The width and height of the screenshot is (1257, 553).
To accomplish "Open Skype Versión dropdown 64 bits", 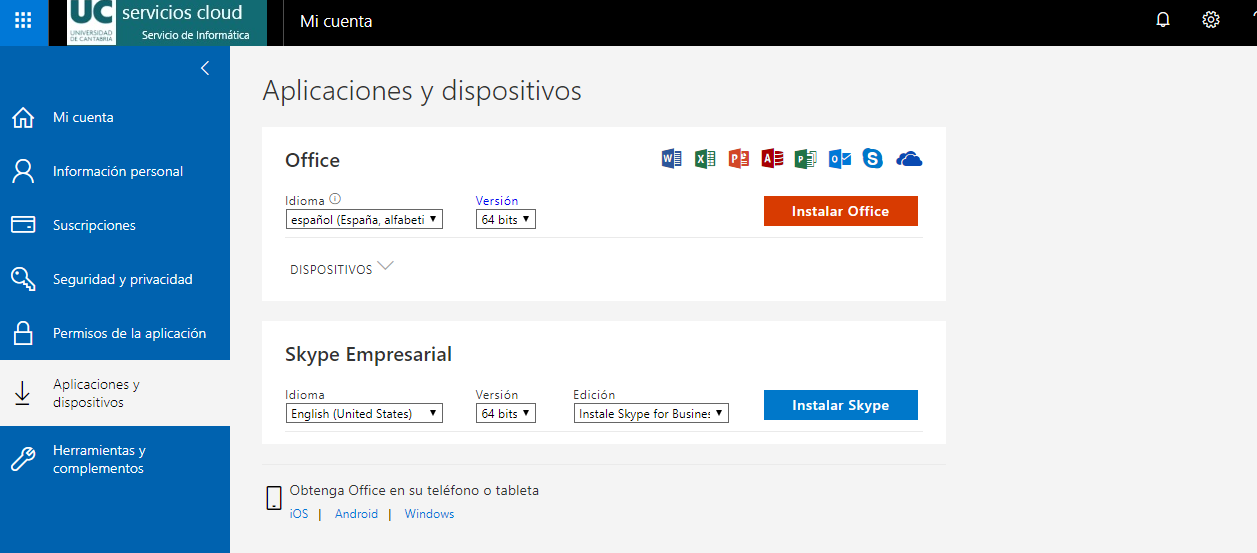I will pos(506,413).
